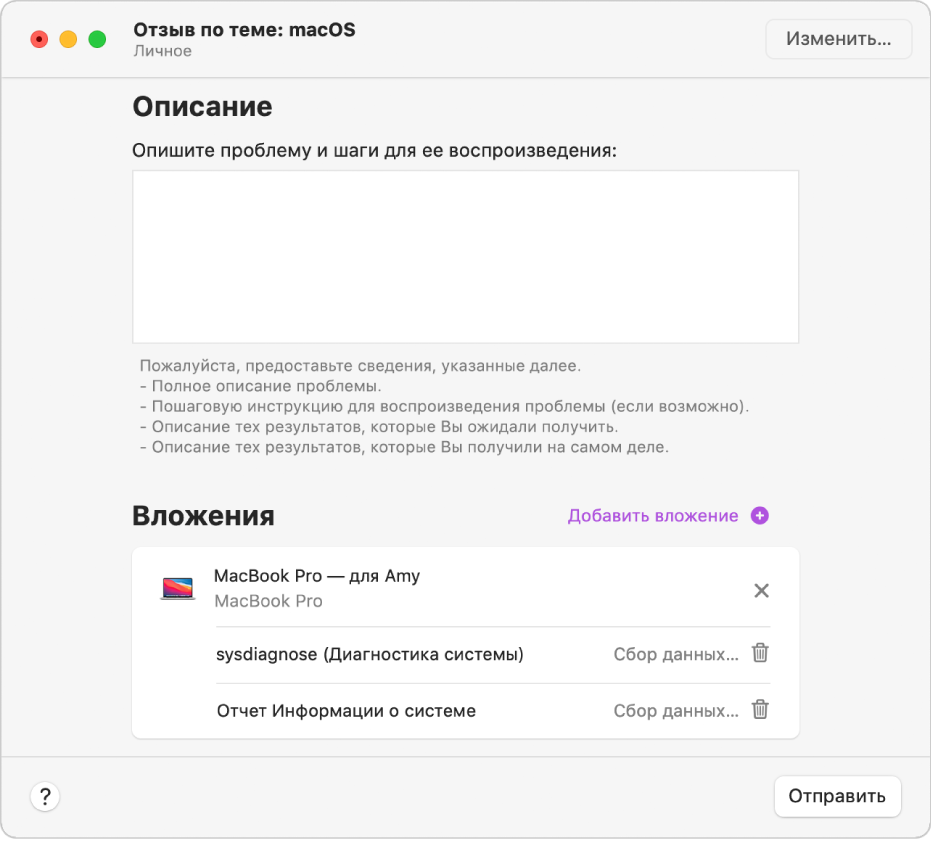This screenshot has height=841, width=931.
Task: Submit feedback with the Отправить button
Action: click(x=837, y=796)
